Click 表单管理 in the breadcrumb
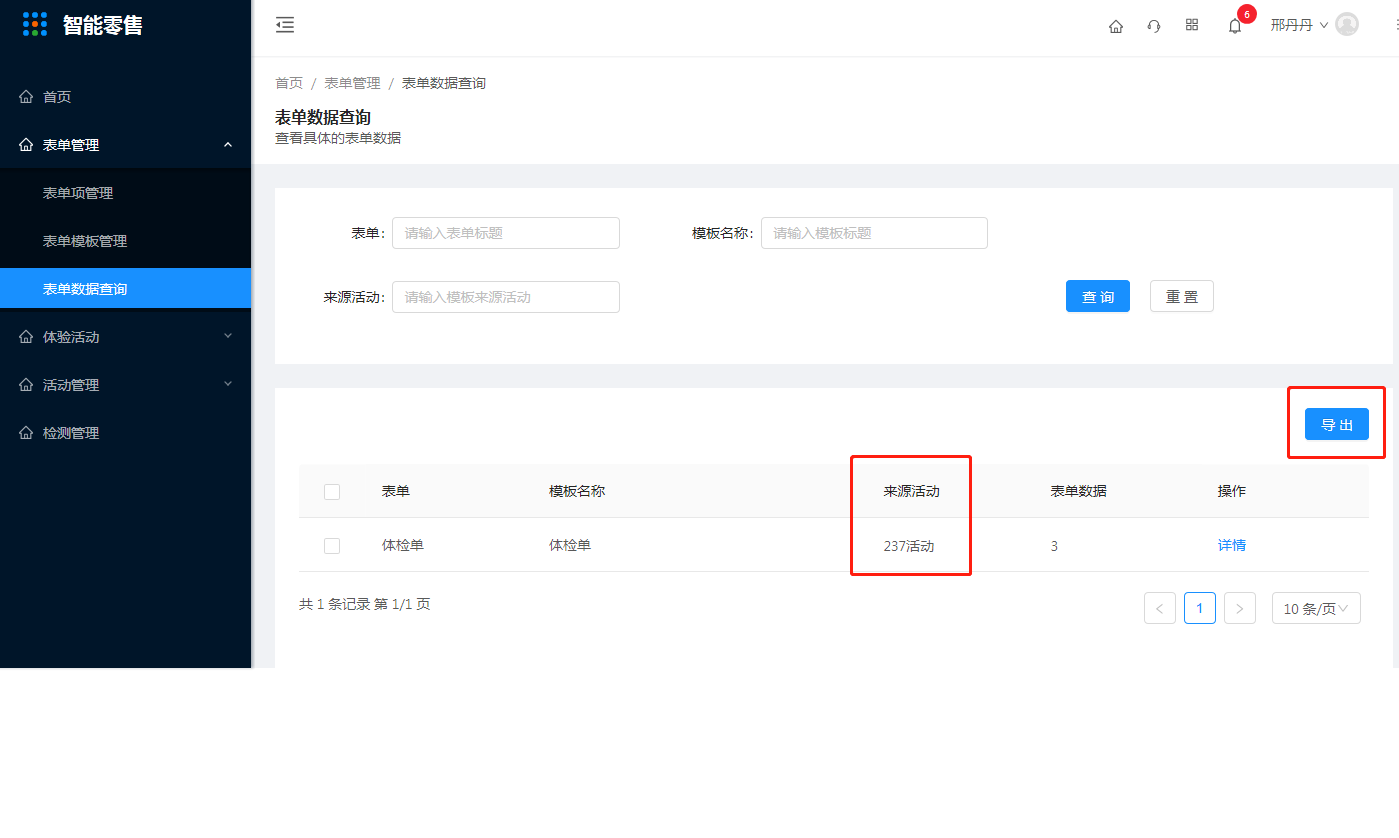Viewport: 1399px width, 838px height. [352, 83]
